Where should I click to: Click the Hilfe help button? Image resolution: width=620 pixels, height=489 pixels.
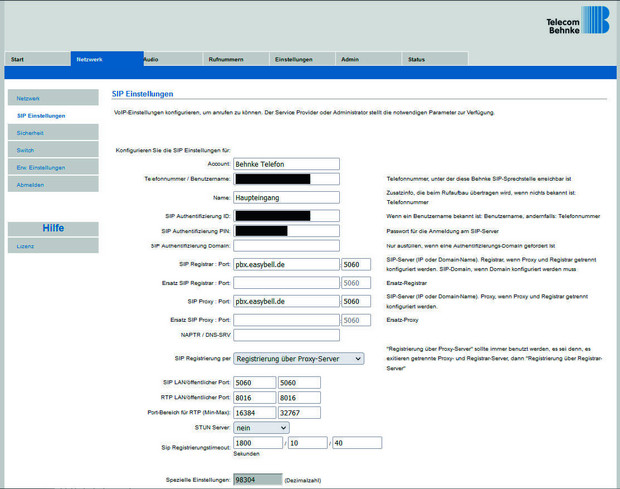tap(52, 228)
